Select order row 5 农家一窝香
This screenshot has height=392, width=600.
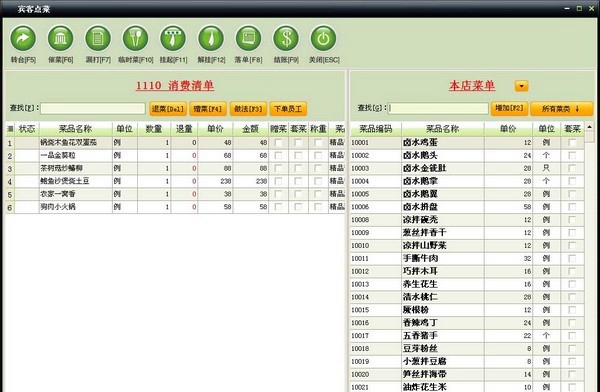(x=175, y=194)
